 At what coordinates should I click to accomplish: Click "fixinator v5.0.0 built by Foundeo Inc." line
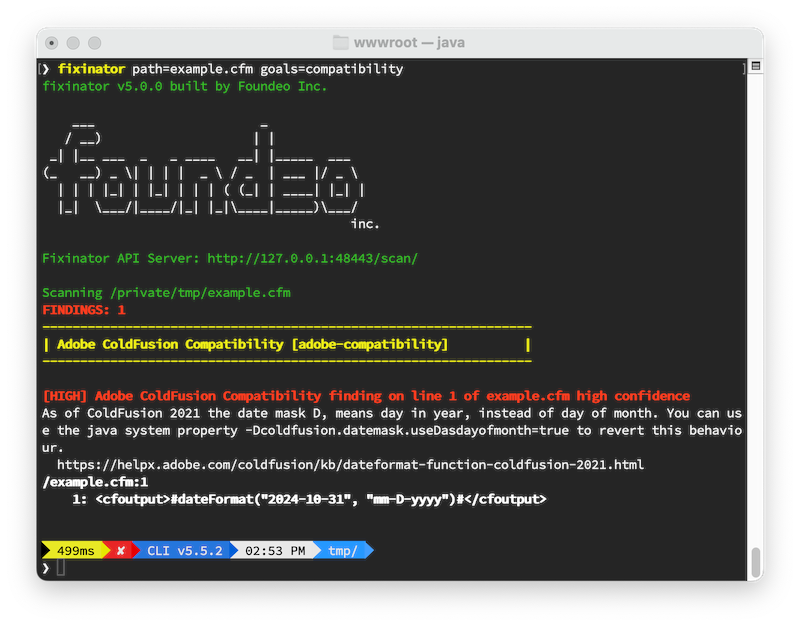184,86
